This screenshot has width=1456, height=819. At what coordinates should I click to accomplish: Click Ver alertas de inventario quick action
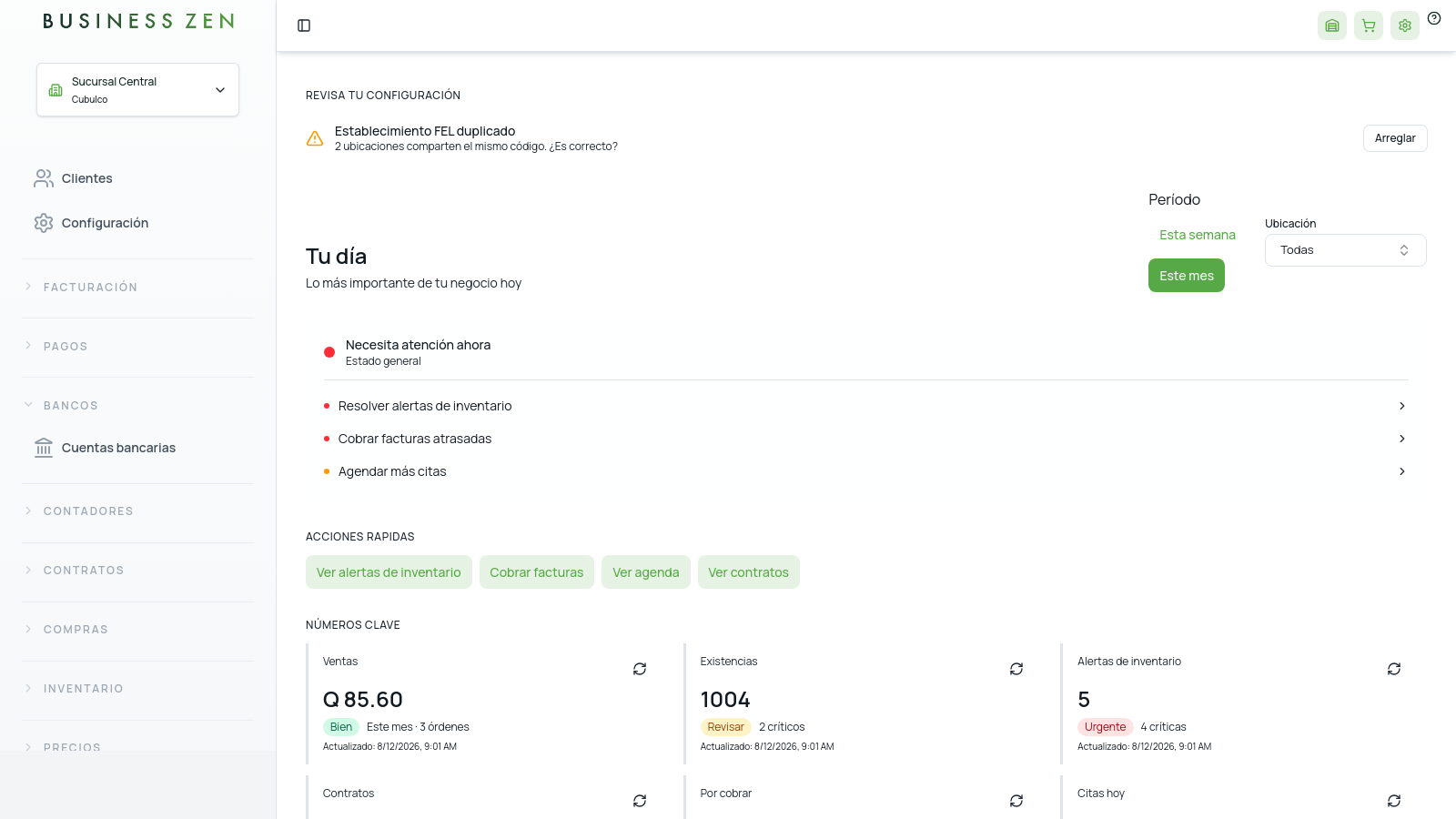click(389, 572)
